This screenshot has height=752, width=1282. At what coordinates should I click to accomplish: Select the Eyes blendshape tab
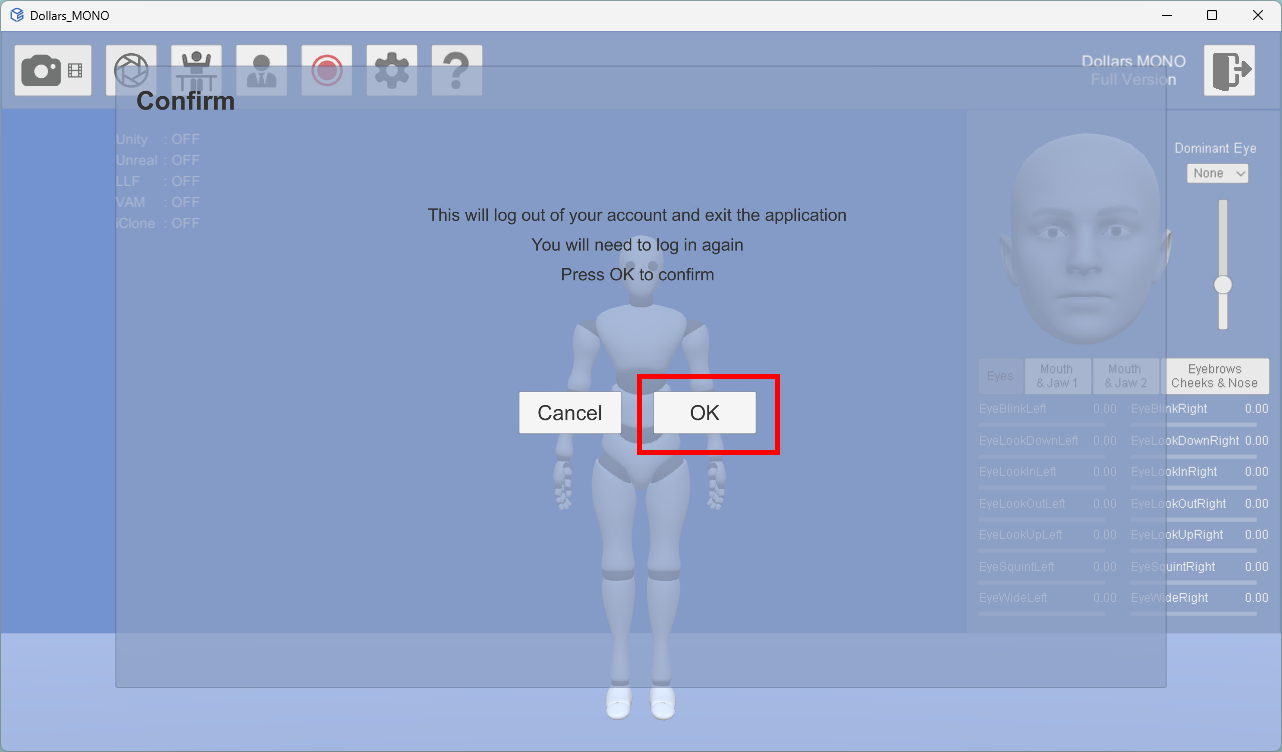[x=1000, y=376]
